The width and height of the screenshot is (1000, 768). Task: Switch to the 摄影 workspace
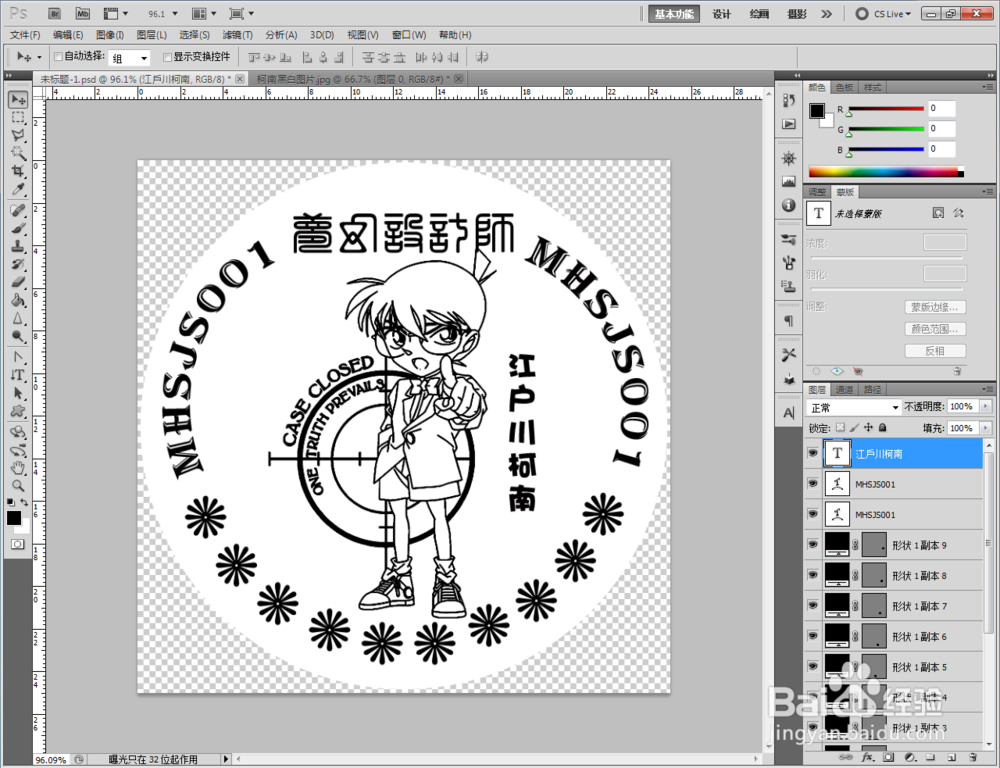pyautogui.click(x=797, y=14)
